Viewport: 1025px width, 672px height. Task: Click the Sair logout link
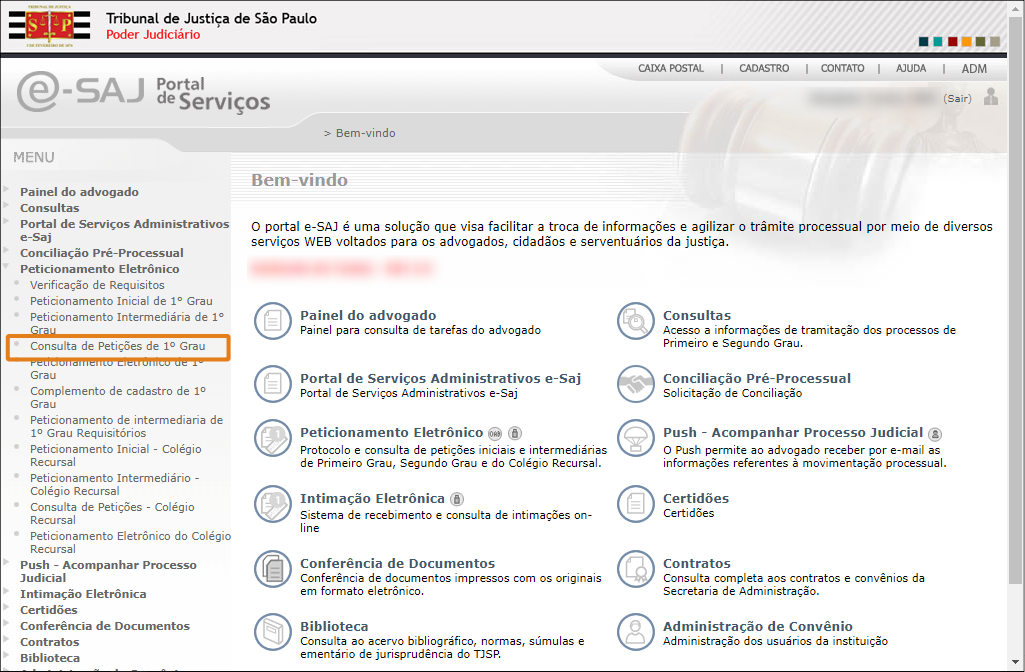[958, 99]
